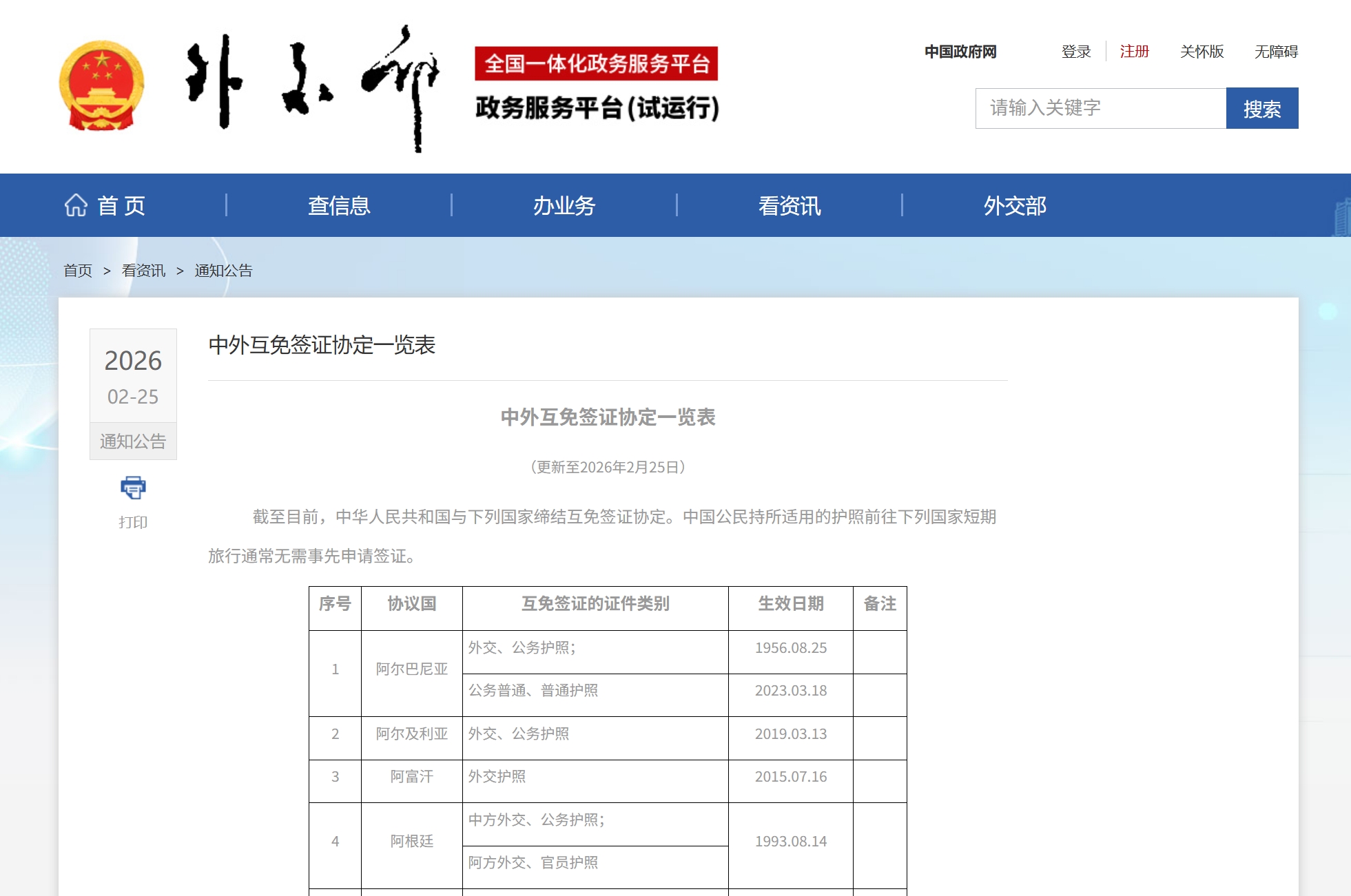Viewport: 1351px width, 896px height.
Task: Select the home icon in the navigation bar
Action: coord(77,205)
